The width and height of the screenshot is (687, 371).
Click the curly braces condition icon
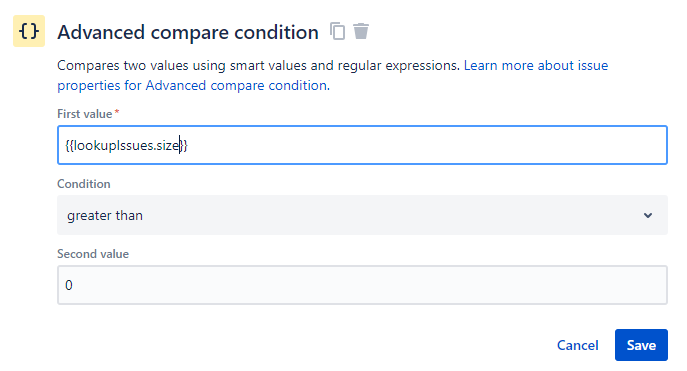point(29,31)
